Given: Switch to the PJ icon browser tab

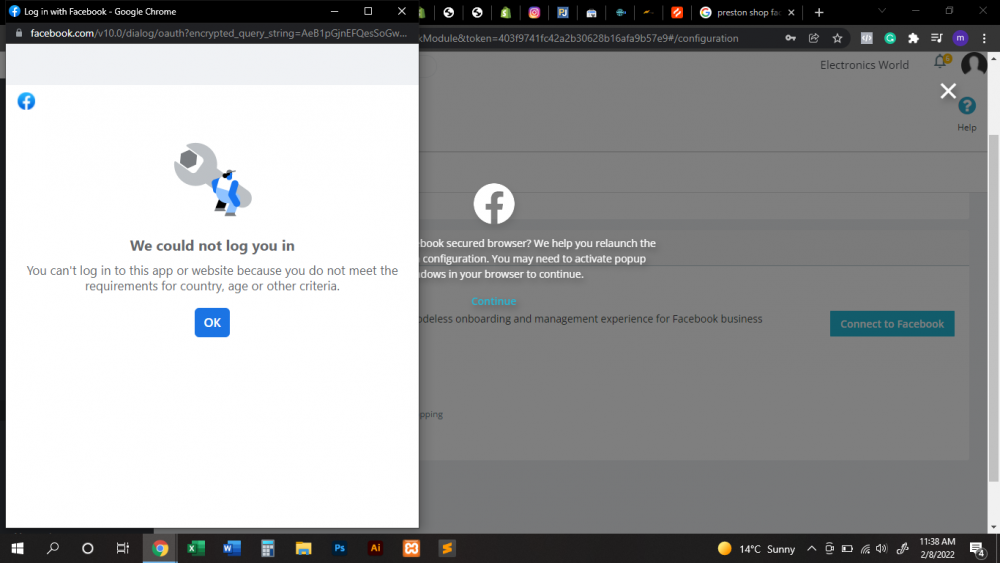Looking at the screenshot, I should pos(562,12).
